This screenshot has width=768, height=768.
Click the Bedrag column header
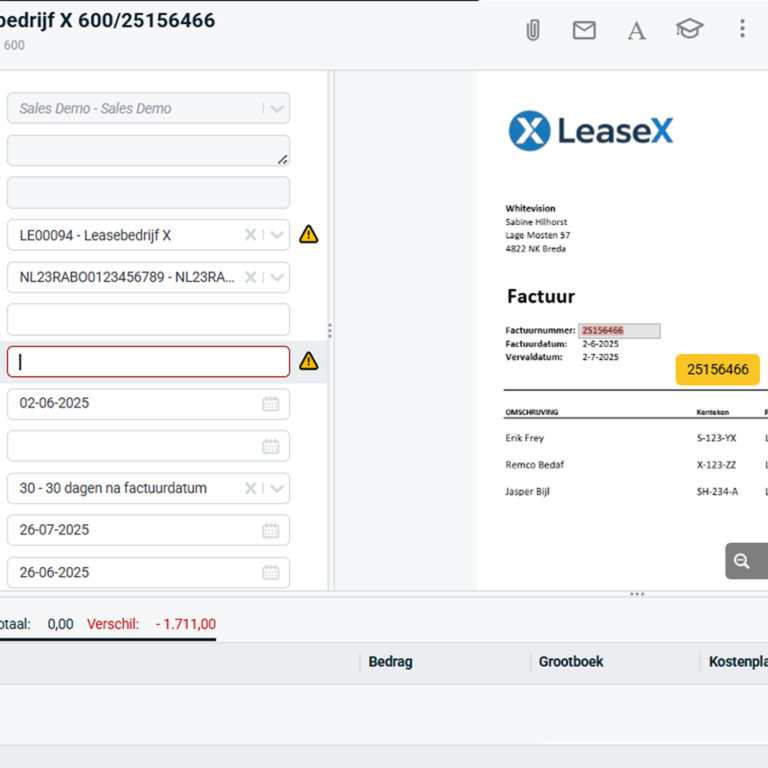pos(390,661)
